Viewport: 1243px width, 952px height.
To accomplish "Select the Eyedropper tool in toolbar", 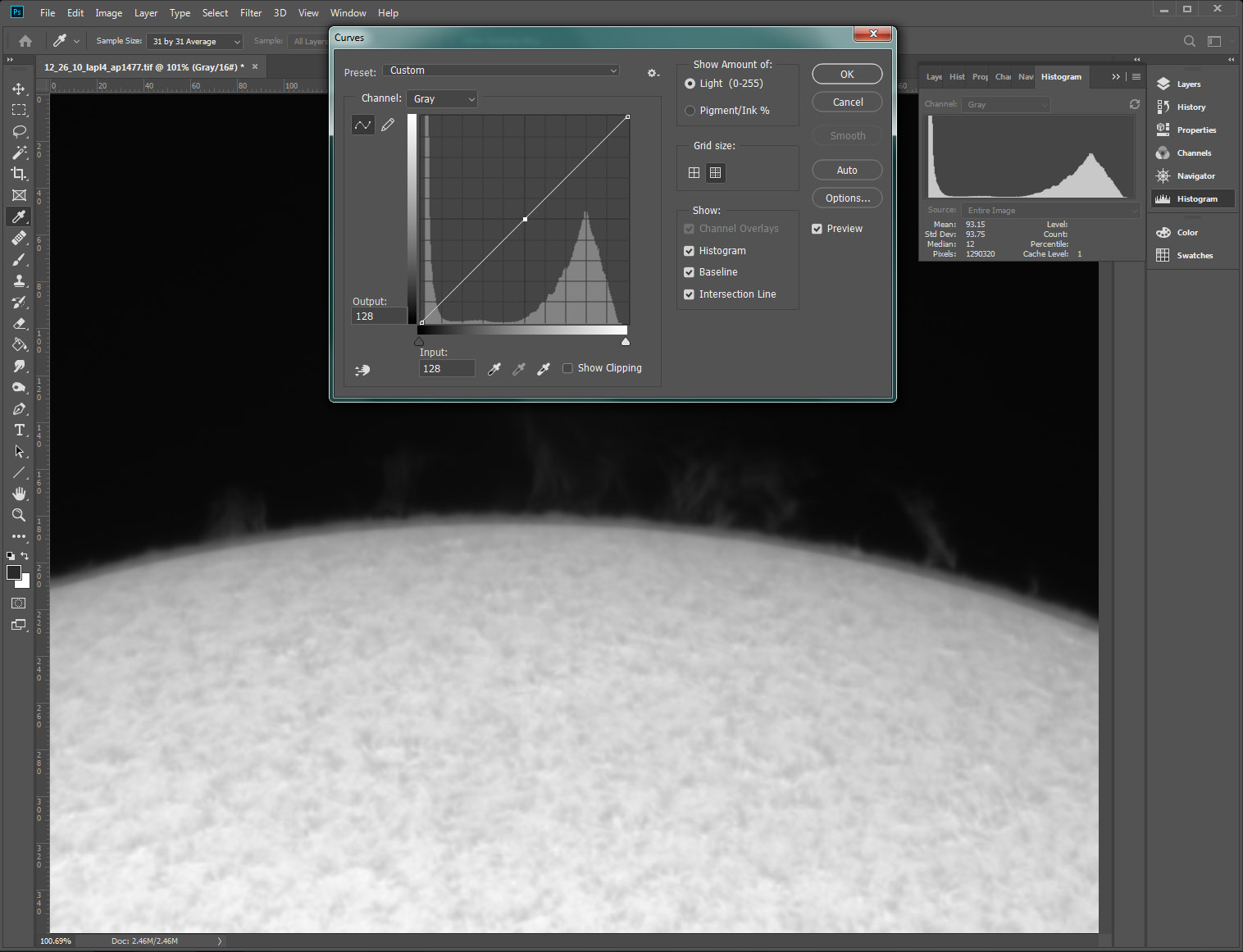I will pyautogui.click(x=19, y=216).
